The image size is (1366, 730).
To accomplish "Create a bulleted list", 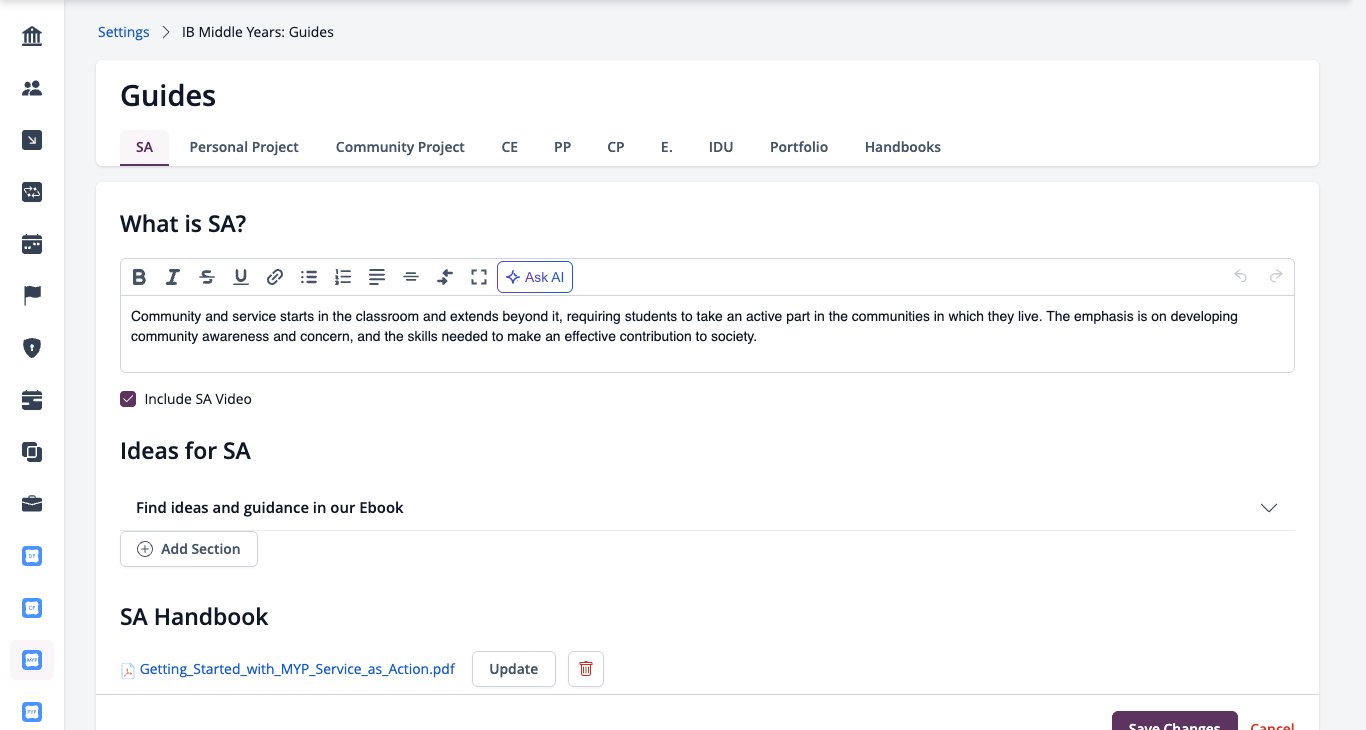I will (309, 277).
